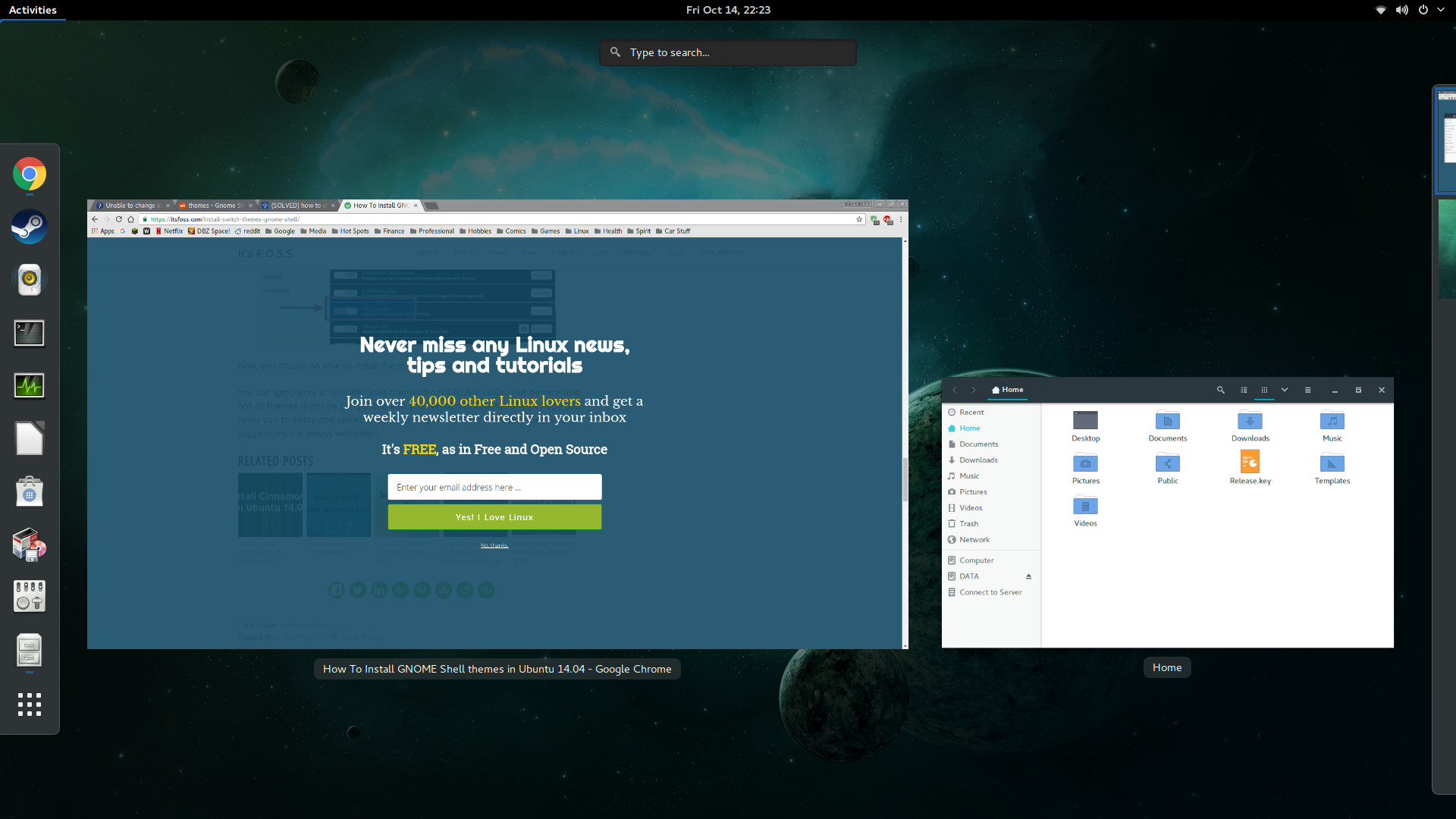Image resolution: width=1456 pixels, height=819 pixels.
Task: Click Chrome's reload page icon
Action: [119, 219]
